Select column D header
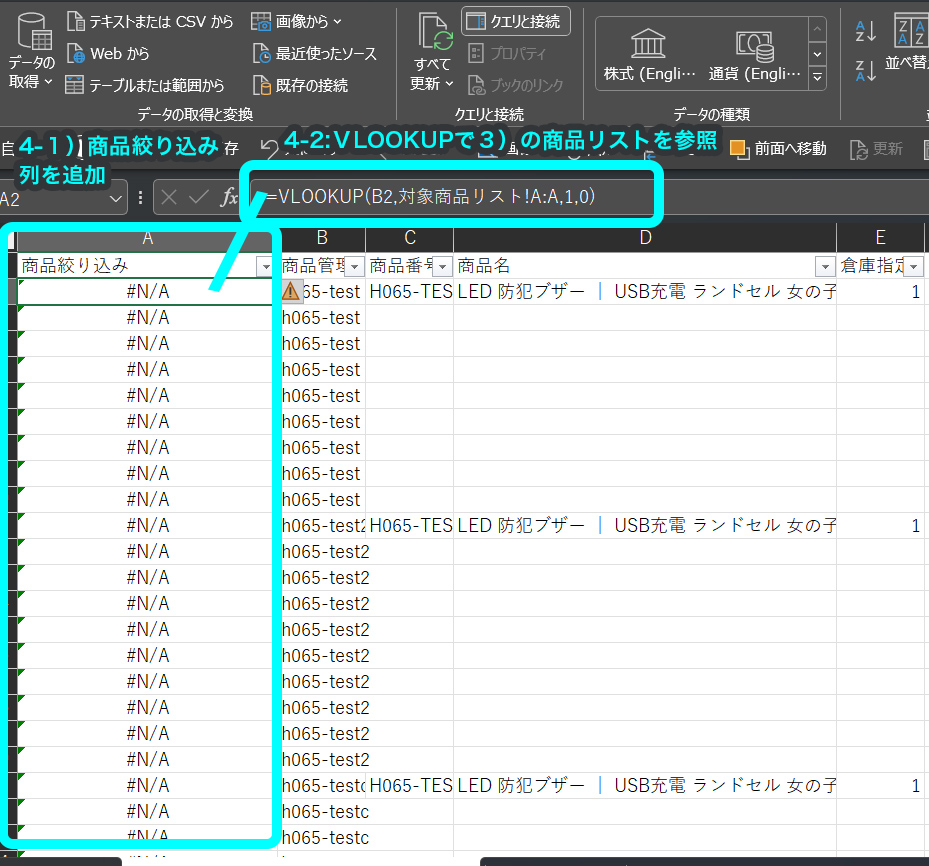 pos(645,238)
